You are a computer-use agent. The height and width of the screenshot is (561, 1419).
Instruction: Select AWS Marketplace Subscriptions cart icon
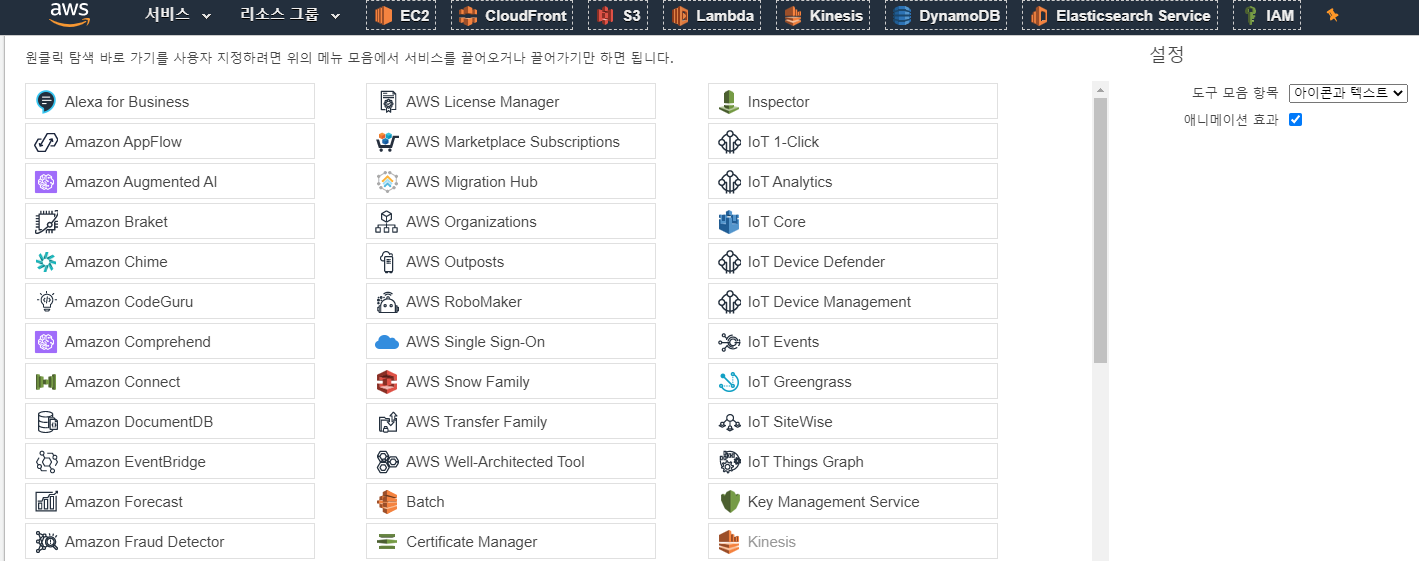(387, 141)
